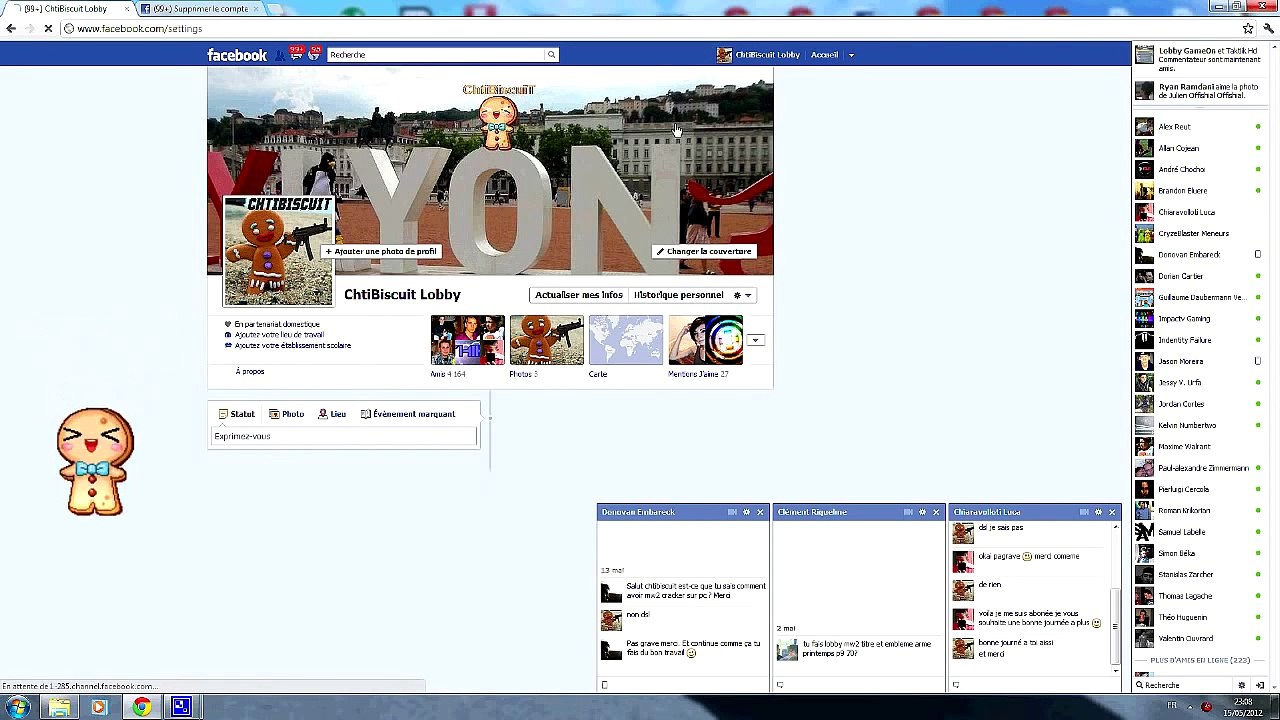The width and height of the screenshot is (1280, 720).
Task: Open options gear in Clément Riquelme chat
Action: pyautogui.click(x=922, y=512)
